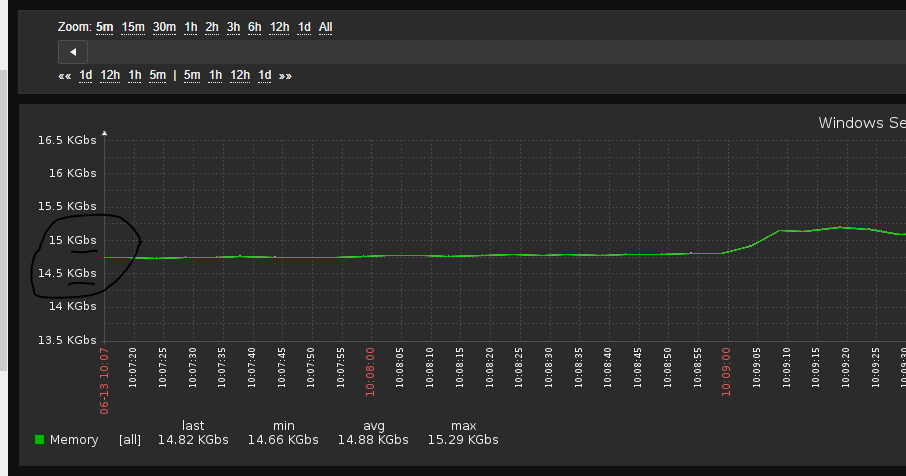Set Zoom period to 30m
Screen dimensions: 906x476
tap(164, 27)
